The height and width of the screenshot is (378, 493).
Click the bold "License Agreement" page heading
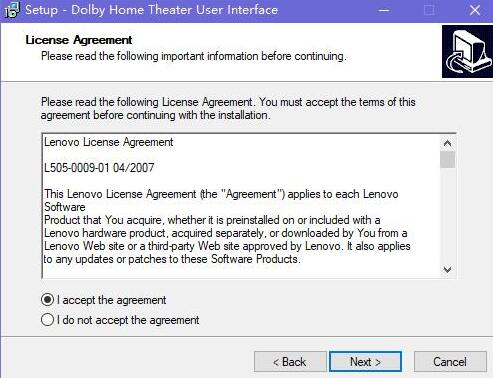79,40
